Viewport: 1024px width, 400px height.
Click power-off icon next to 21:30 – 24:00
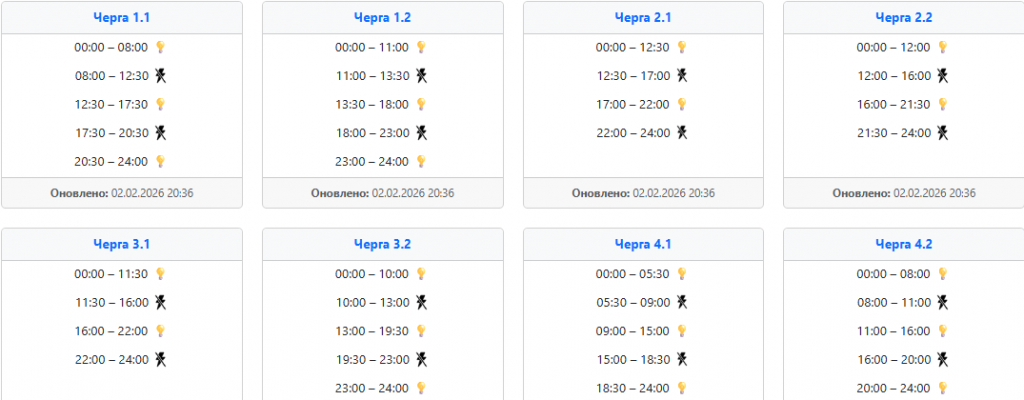click(x=943, y=132)
